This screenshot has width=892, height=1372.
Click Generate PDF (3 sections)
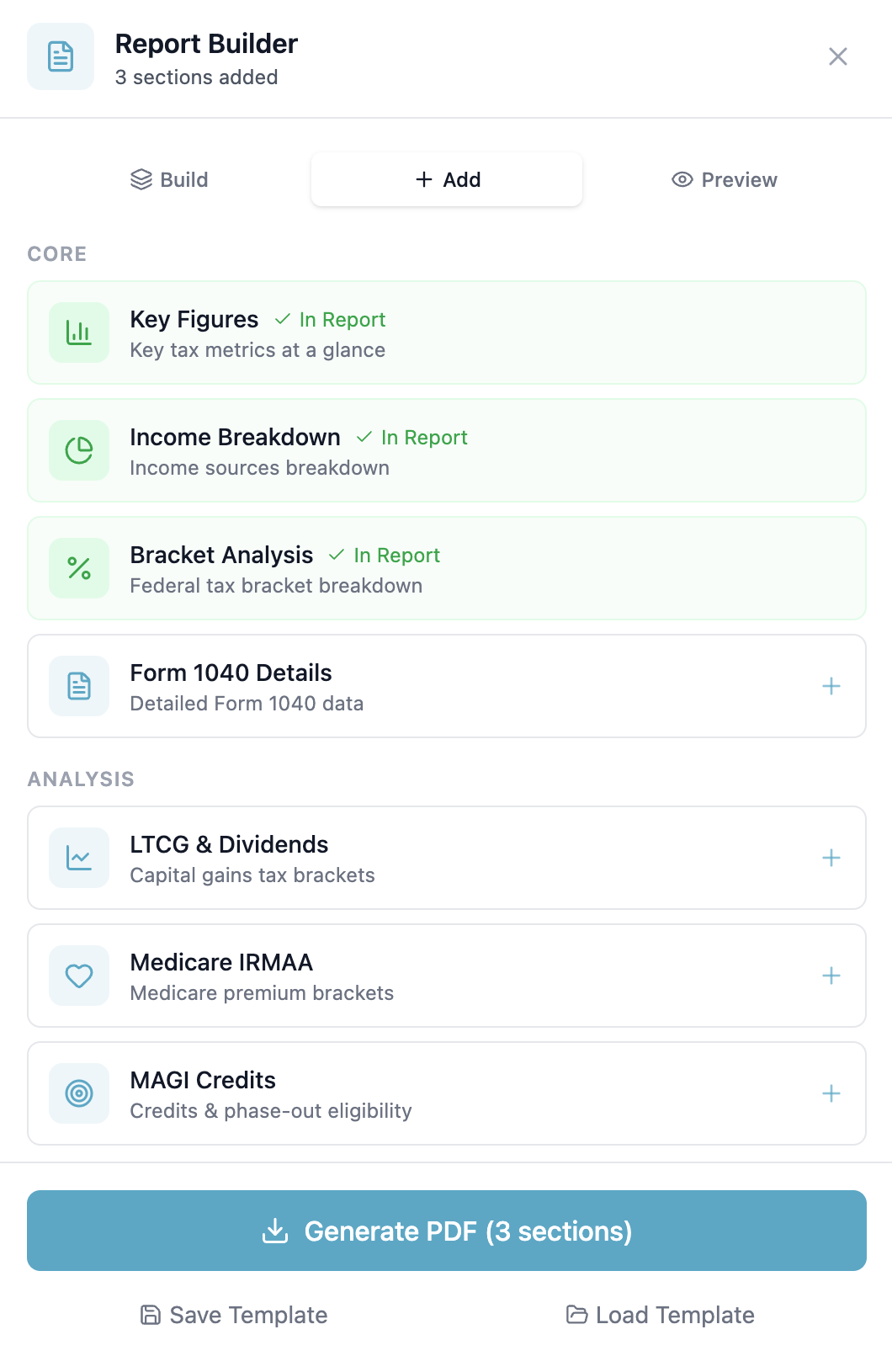coord(446,1231)
